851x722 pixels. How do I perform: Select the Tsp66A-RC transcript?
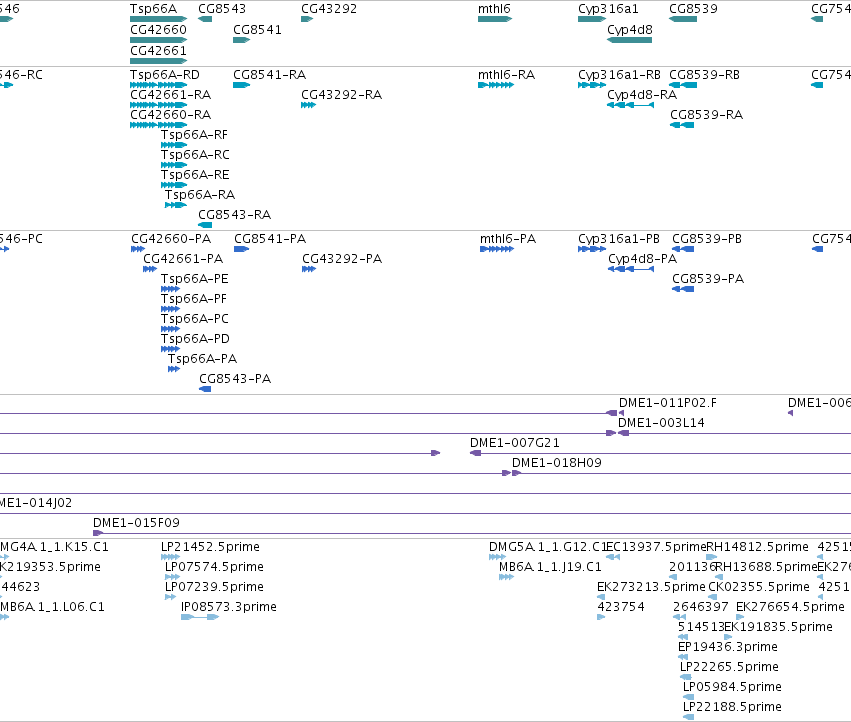tap(174, 165)
